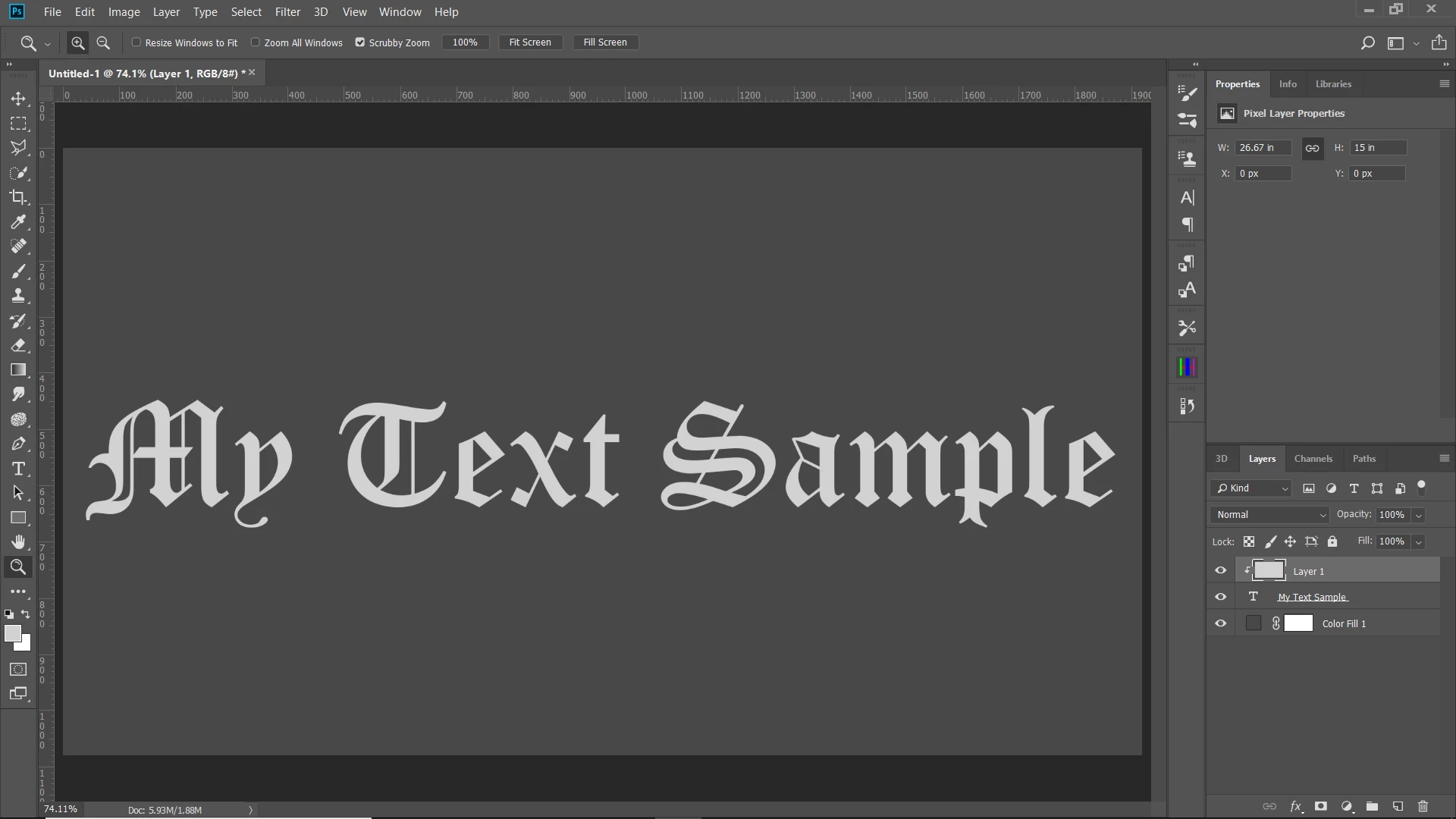Select the Clone Stamp tool
The image size is (1456, 819).
pyautogui.click(x=18, y=296)
